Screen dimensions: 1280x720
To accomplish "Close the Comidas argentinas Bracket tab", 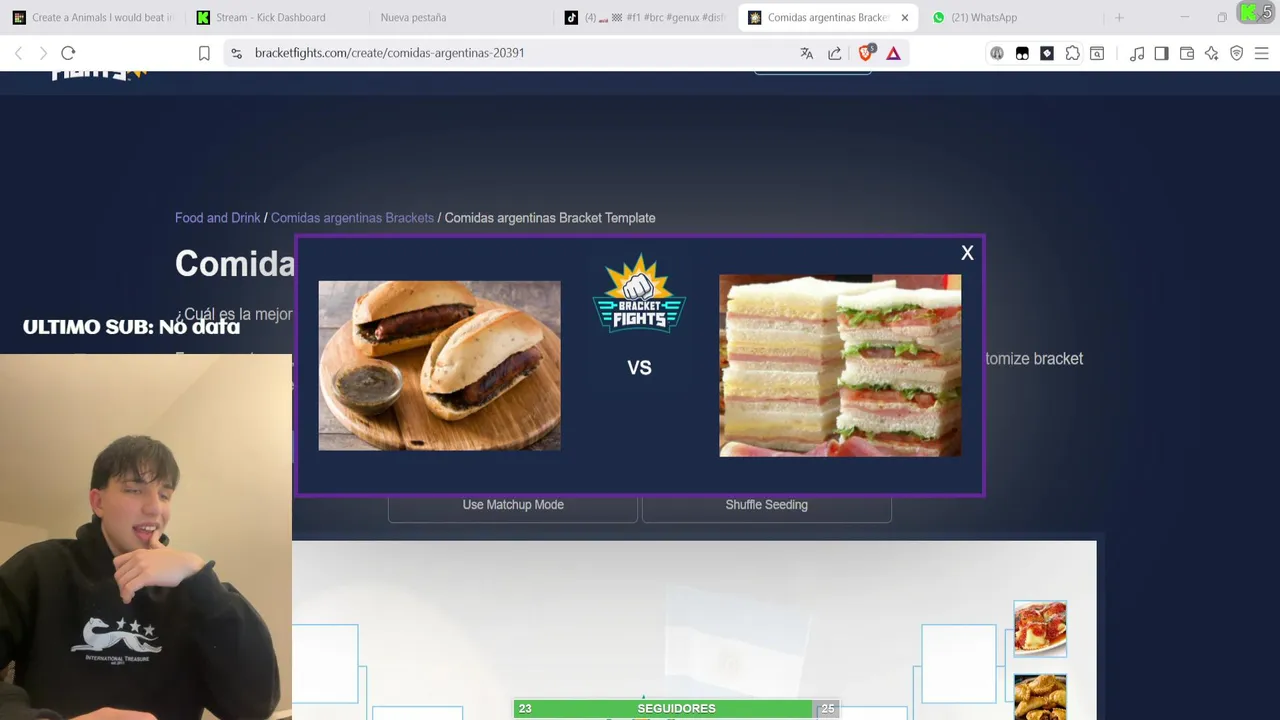I will (904, 17).
